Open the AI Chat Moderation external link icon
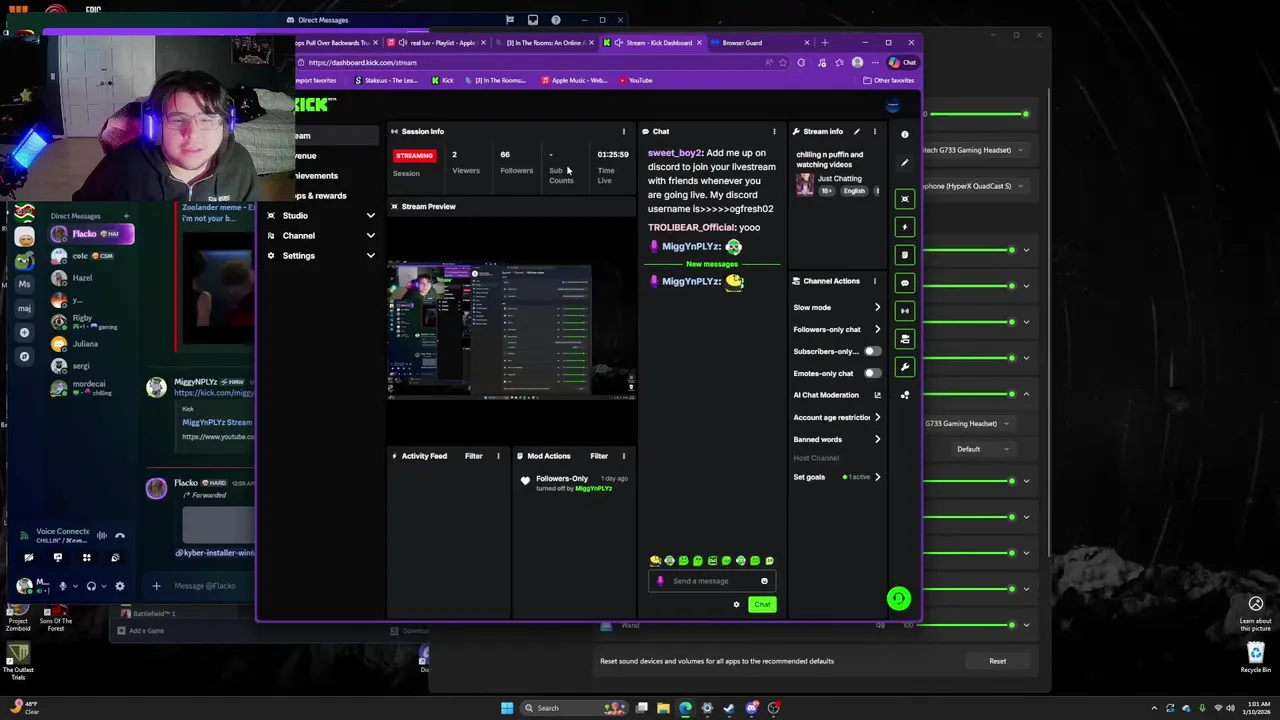Image resolution: width=1280 pixels, height=720 pixels. tap(877, 395)
